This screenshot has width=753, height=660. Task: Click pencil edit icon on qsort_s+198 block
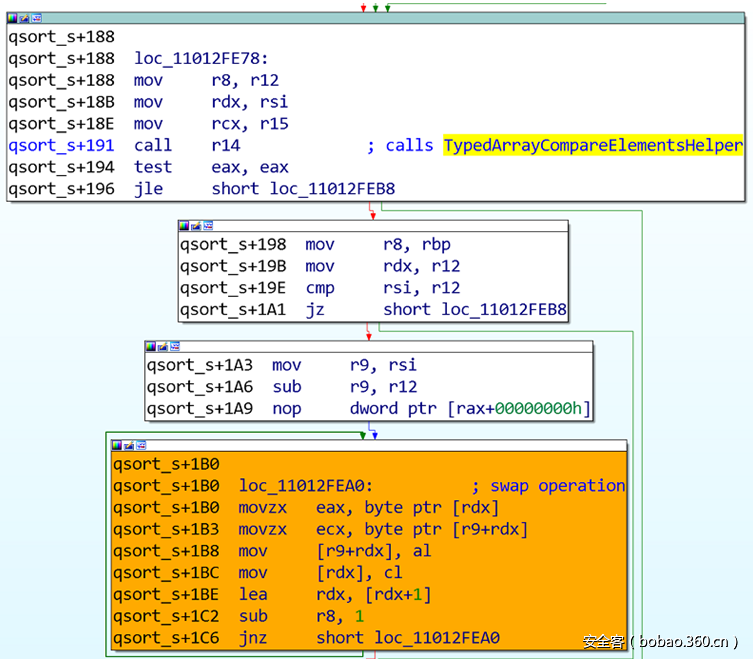tap(196, 227)
